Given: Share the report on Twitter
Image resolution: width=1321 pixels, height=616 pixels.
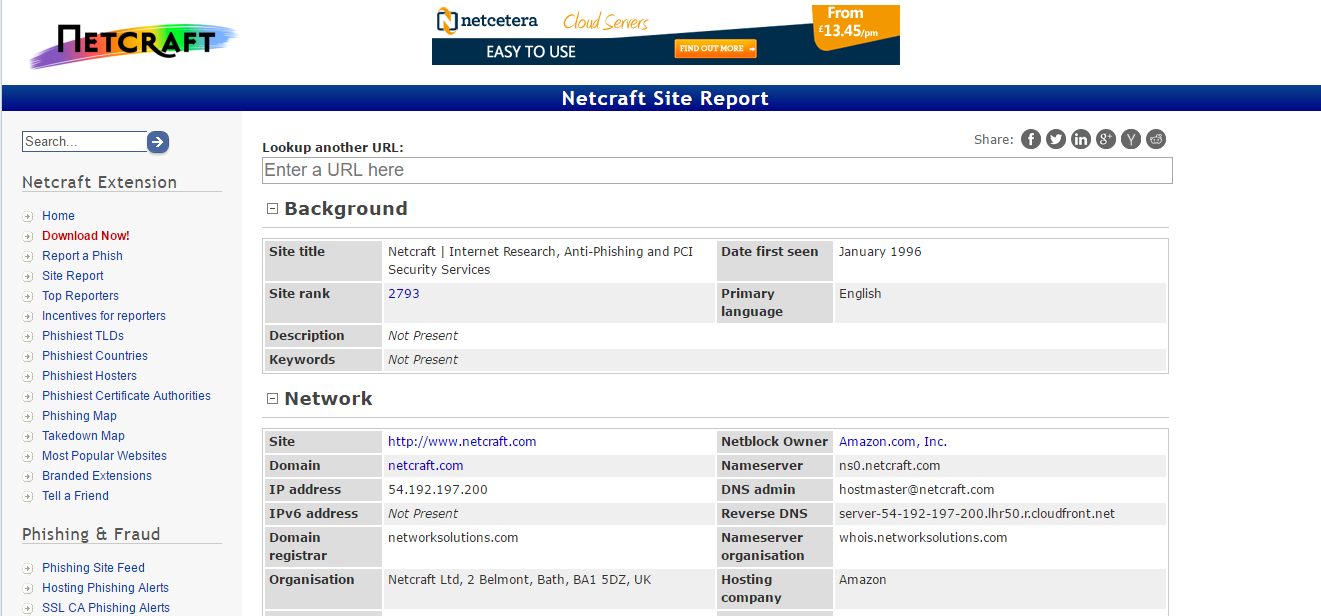Looking at the screenshot, I should tap(1056, 139).
